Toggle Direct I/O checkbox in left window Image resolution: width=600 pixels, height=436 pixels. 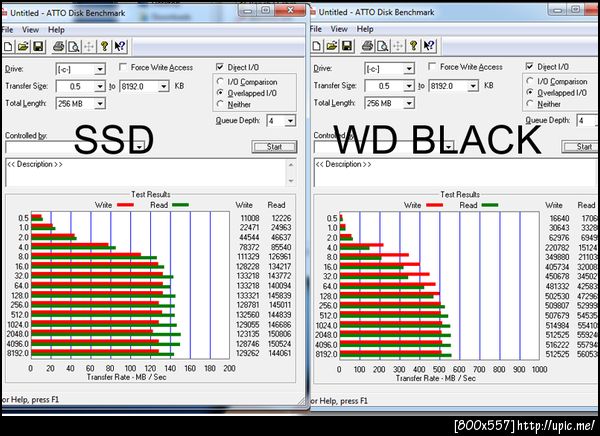tap(220, 67)
